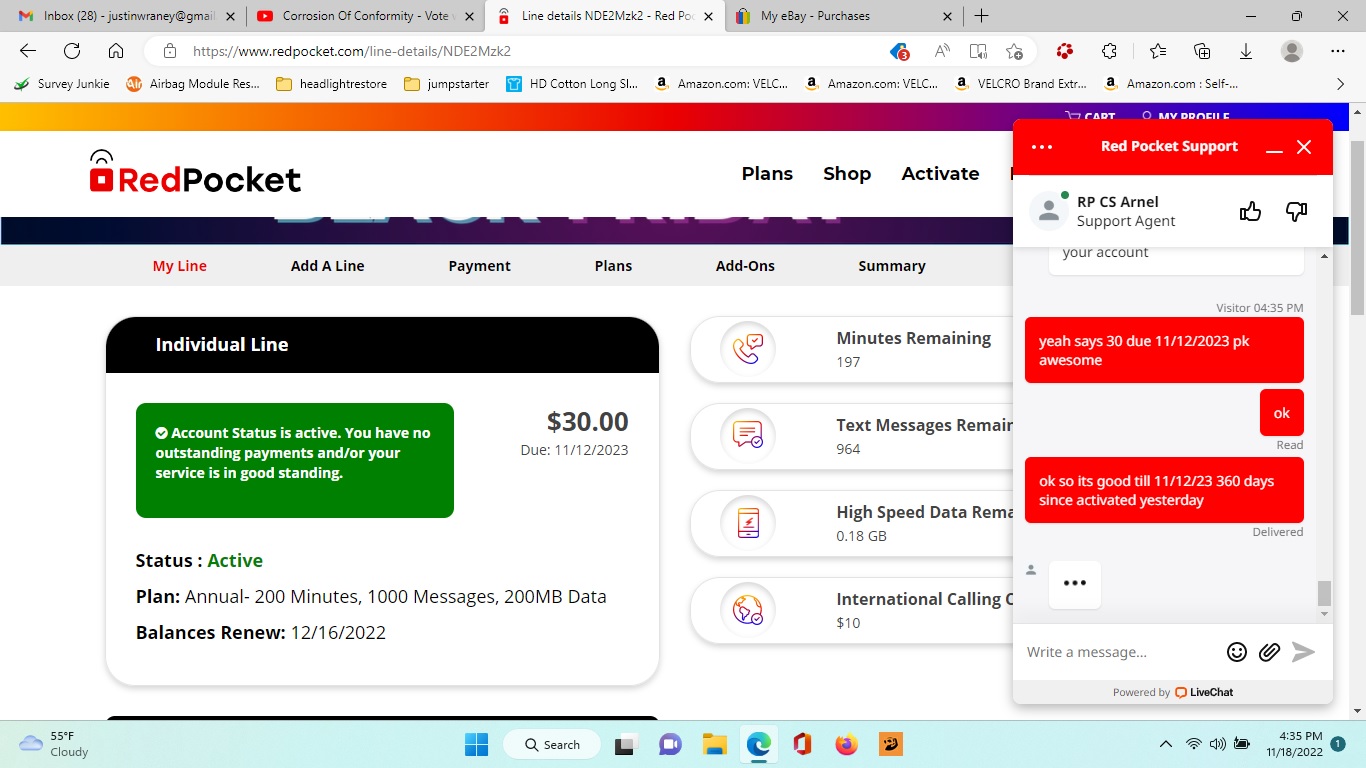
Task: Follow the LiveChat link in the chat footer
Action: [x=1204, y=692]
